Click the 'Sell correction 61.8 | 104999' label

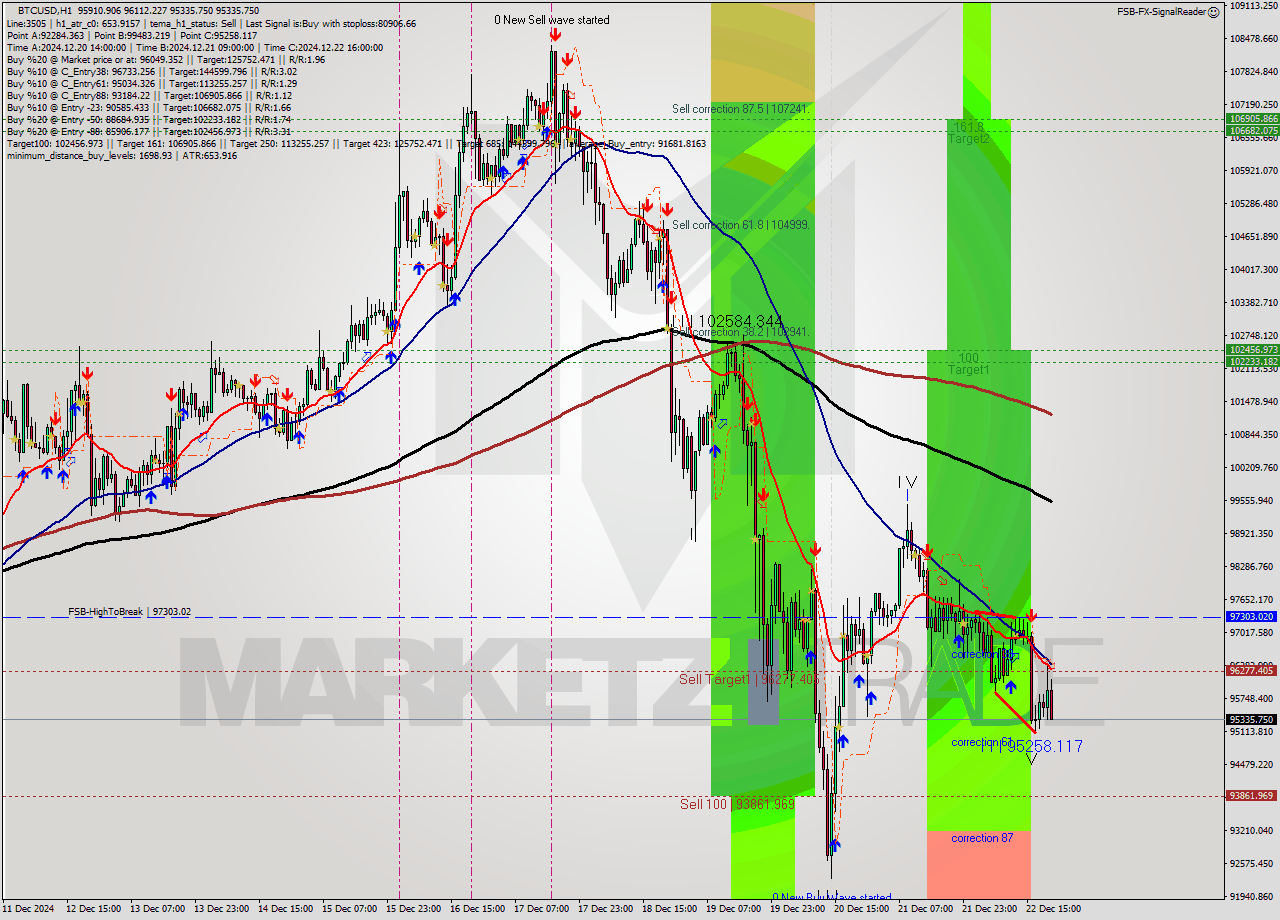pyautogui.click(x=740, y=225)
